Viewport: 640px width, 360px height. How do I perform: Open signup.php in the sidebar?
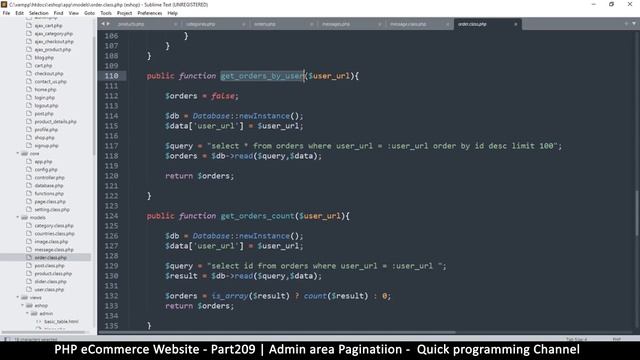pos(46,146)
